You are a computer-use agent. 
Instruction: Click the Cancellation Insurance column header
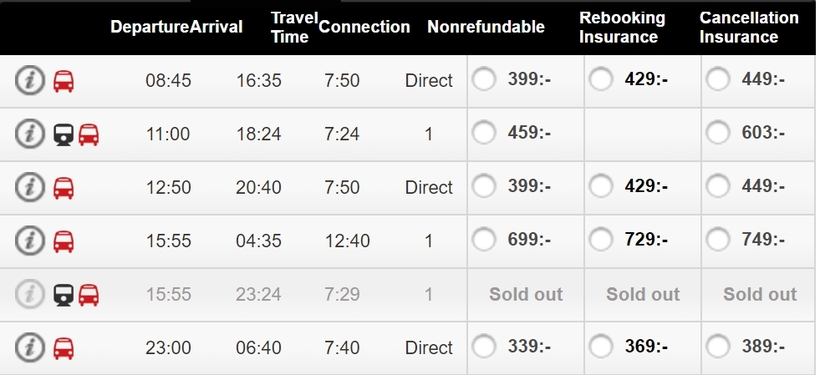pos(749,27)
